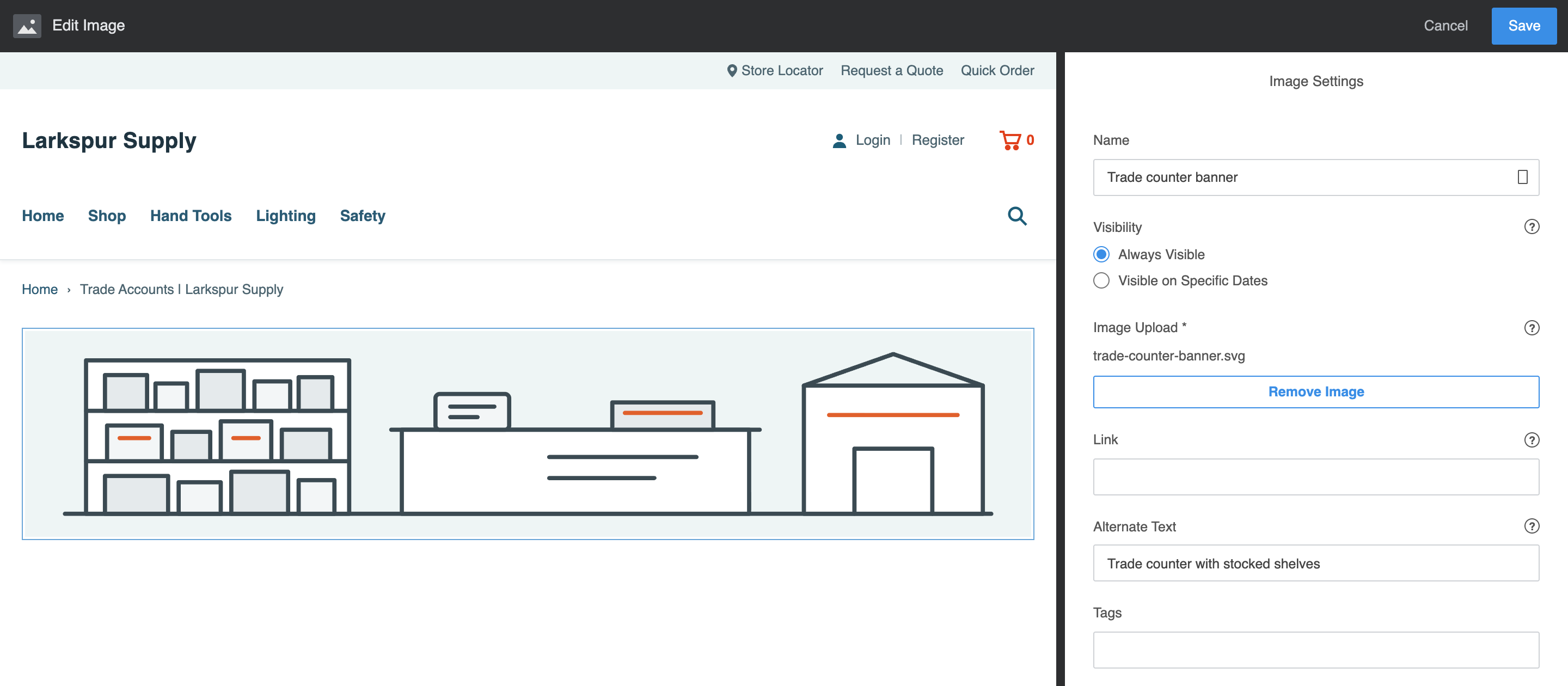
Task: Open the Safety navigation item
Action: [x=362, y=216]
